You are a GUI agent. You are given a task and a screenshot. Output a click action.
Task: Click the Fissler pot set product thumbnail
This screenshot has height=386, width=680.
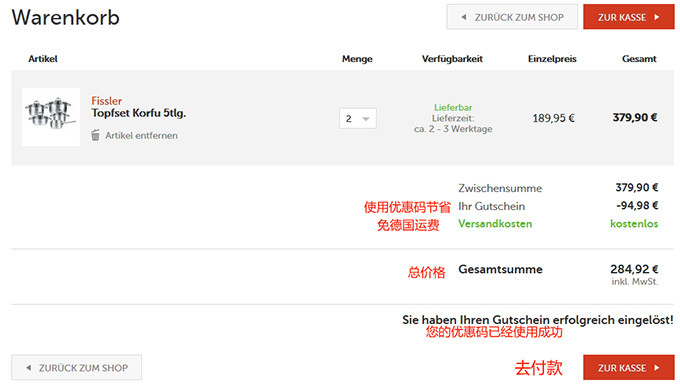[51, 117]
